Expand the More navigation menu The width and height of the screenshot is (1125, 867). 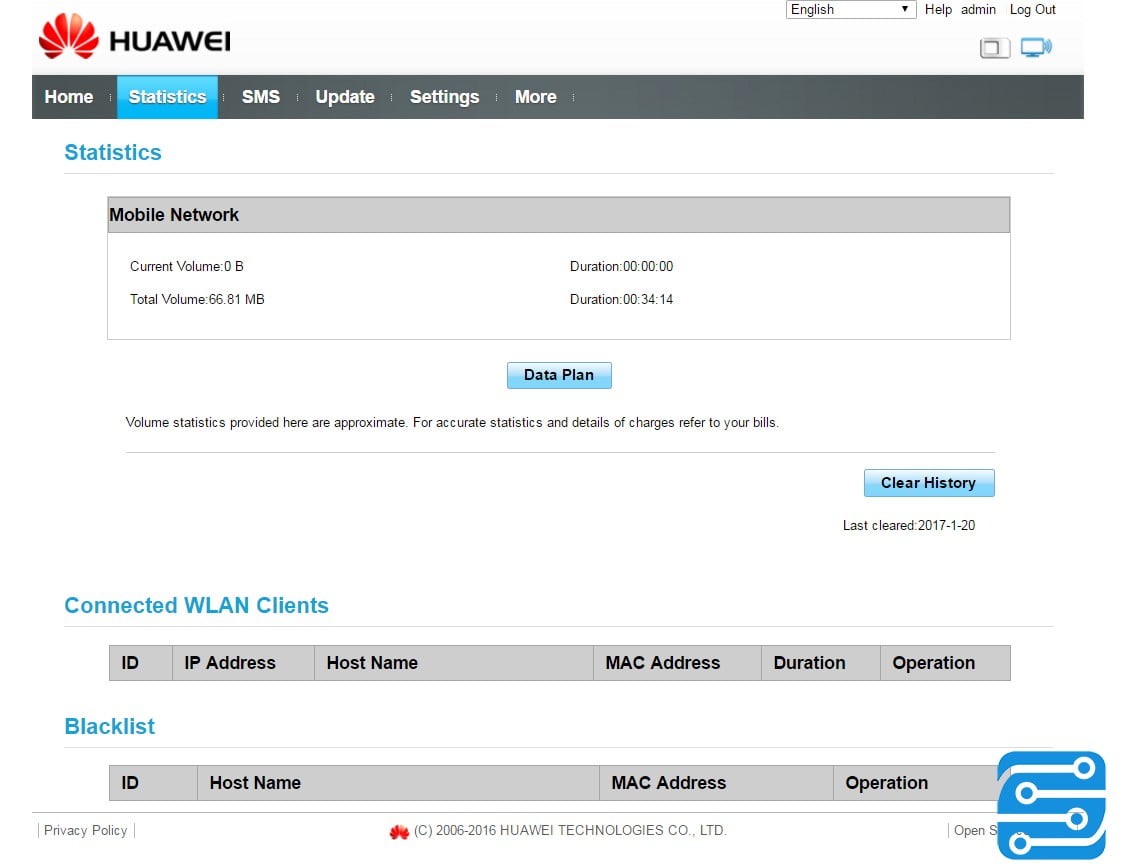[536, 97]
